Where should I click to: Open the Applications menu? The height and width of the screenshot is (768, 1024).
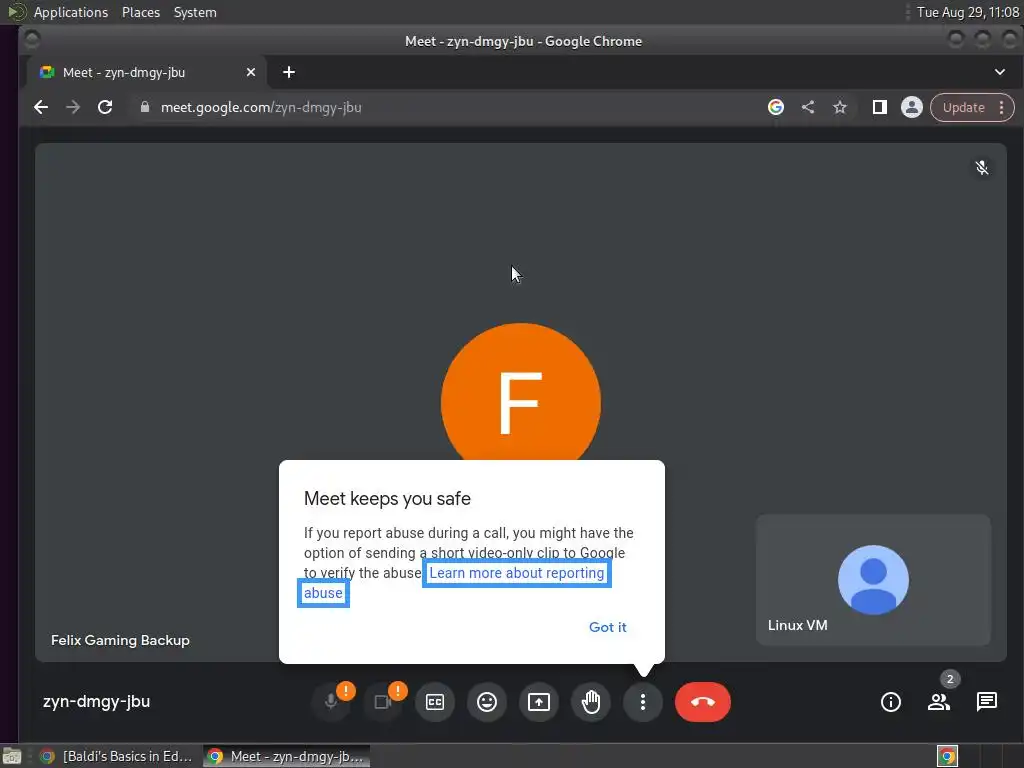point(71,12)
